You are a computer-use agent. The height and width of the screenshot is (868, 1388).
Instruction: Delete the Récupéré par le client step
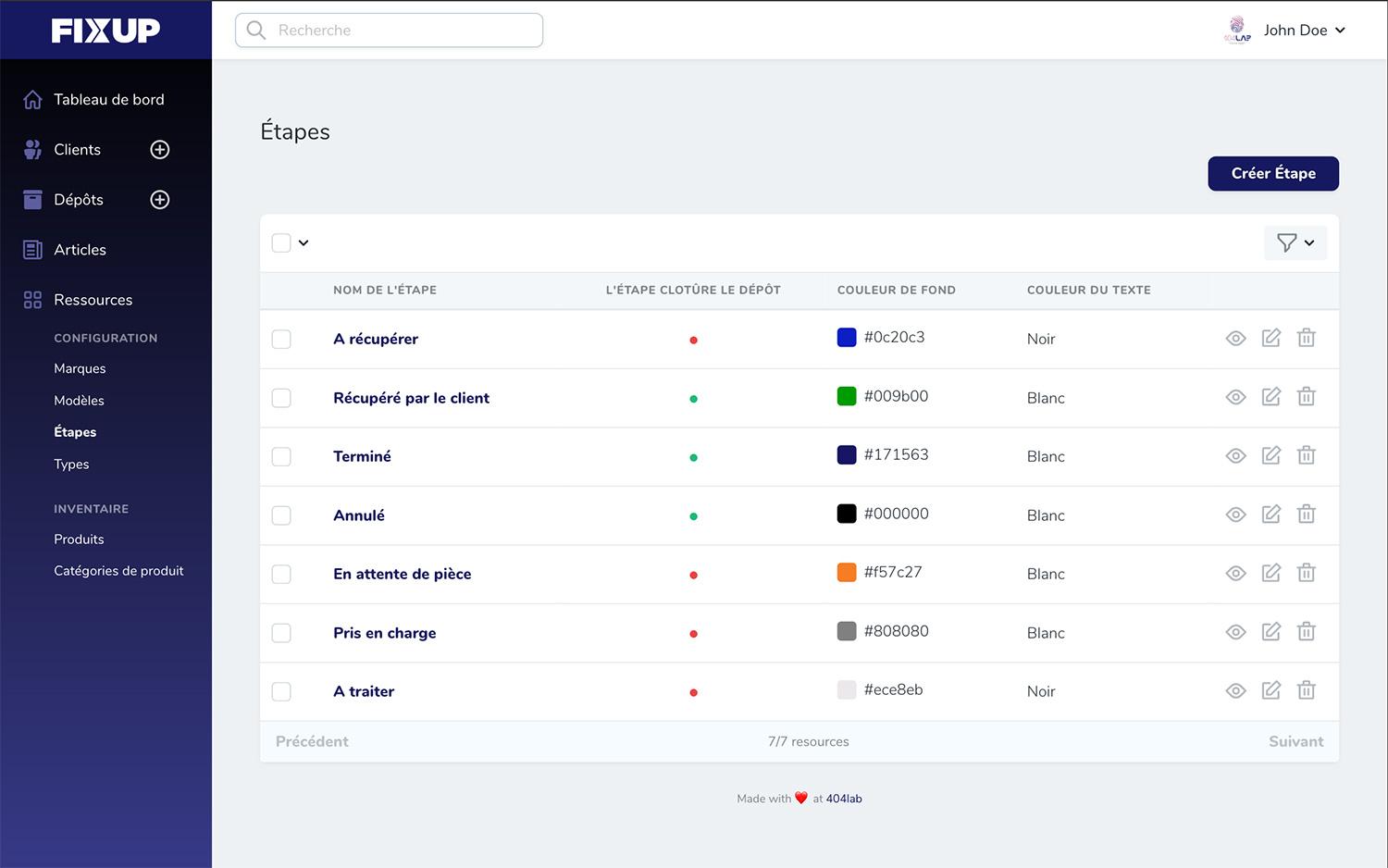(x=1307, y=397)
